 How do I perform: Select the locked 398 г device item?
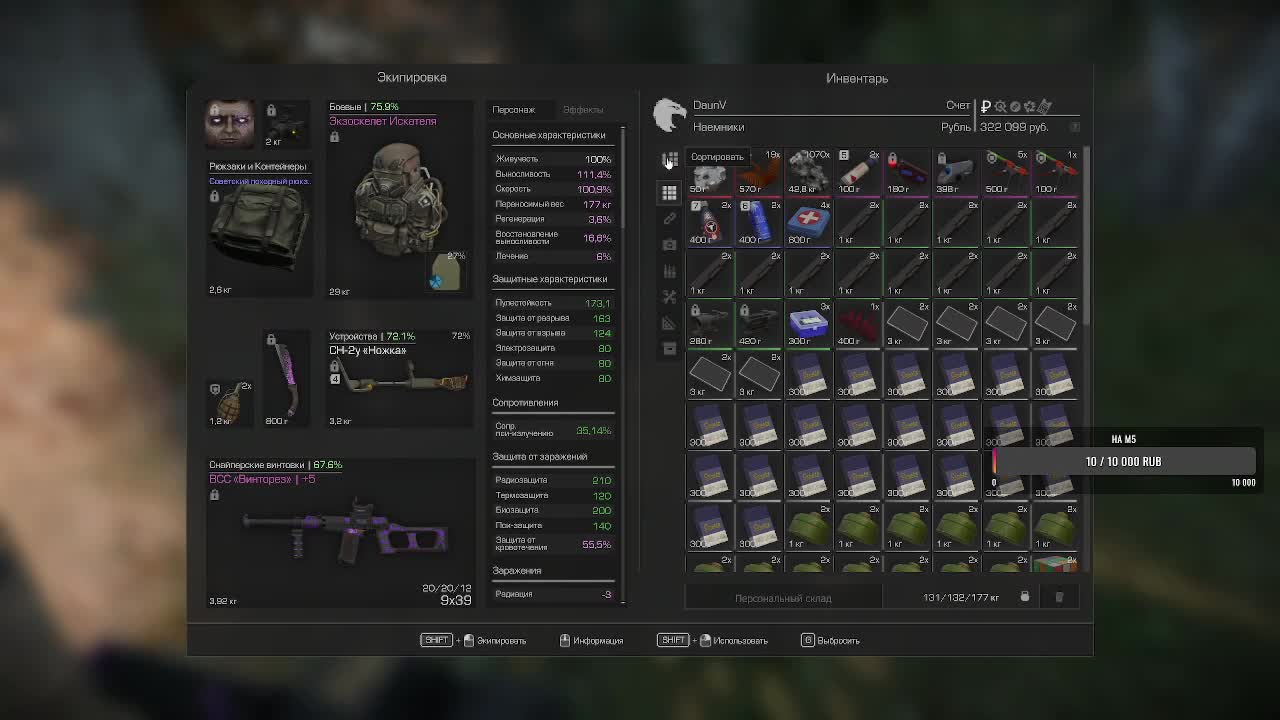click(x=956, y=171)
